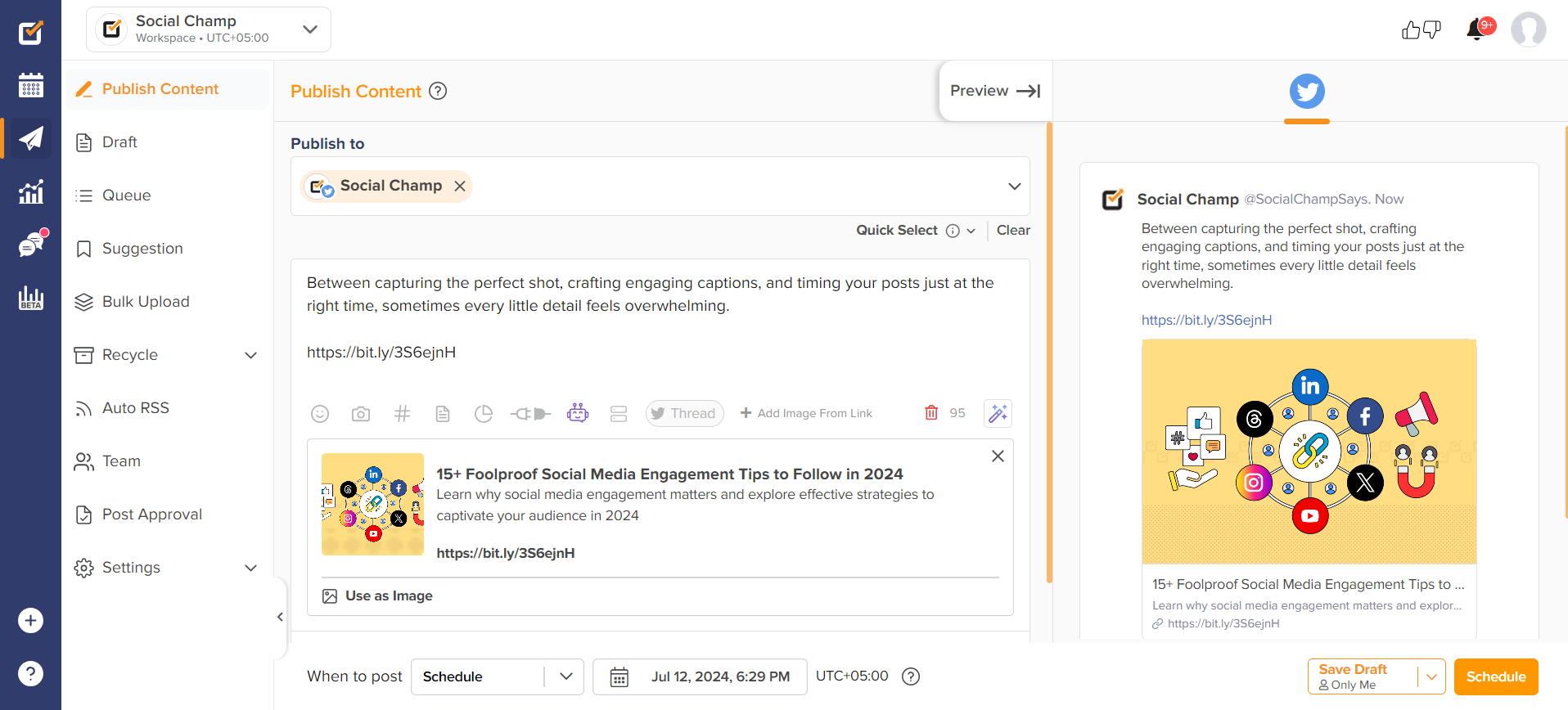Click the paper plane publish icon
The image size is (1568, 710).
30,138
